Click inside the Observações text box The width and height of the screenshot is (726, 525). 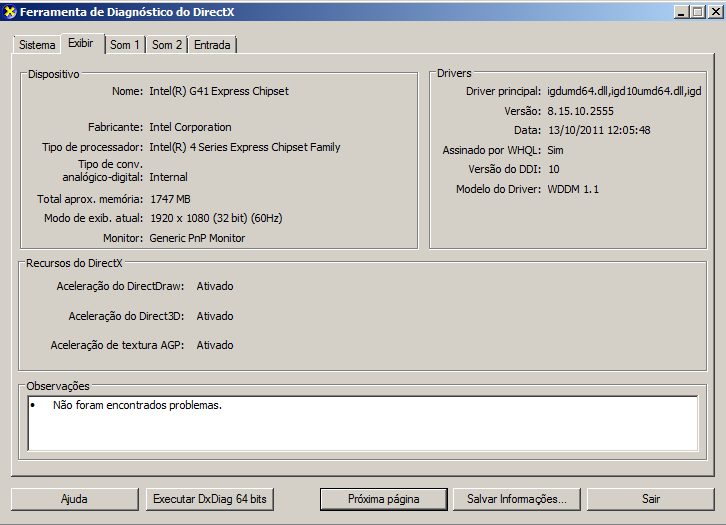tap(363, 423)
